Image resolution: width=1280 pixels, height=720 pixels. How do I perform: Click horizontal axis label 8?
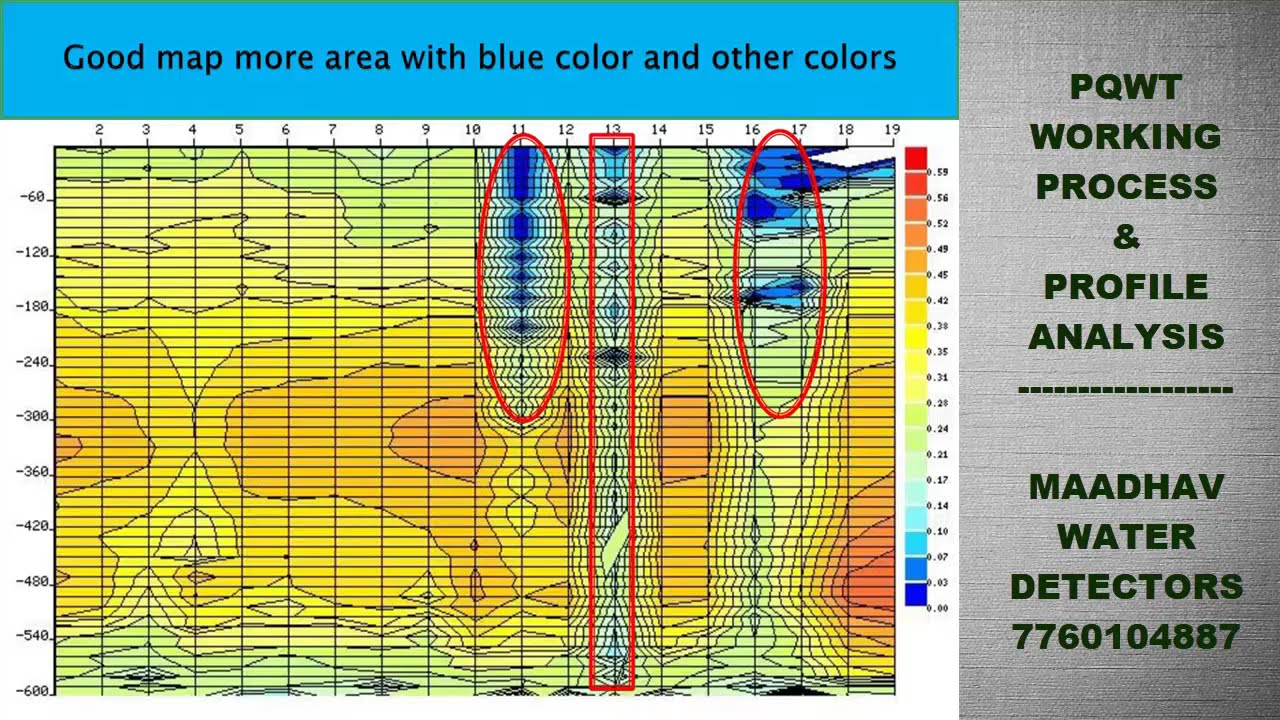(x=379, y=130)
